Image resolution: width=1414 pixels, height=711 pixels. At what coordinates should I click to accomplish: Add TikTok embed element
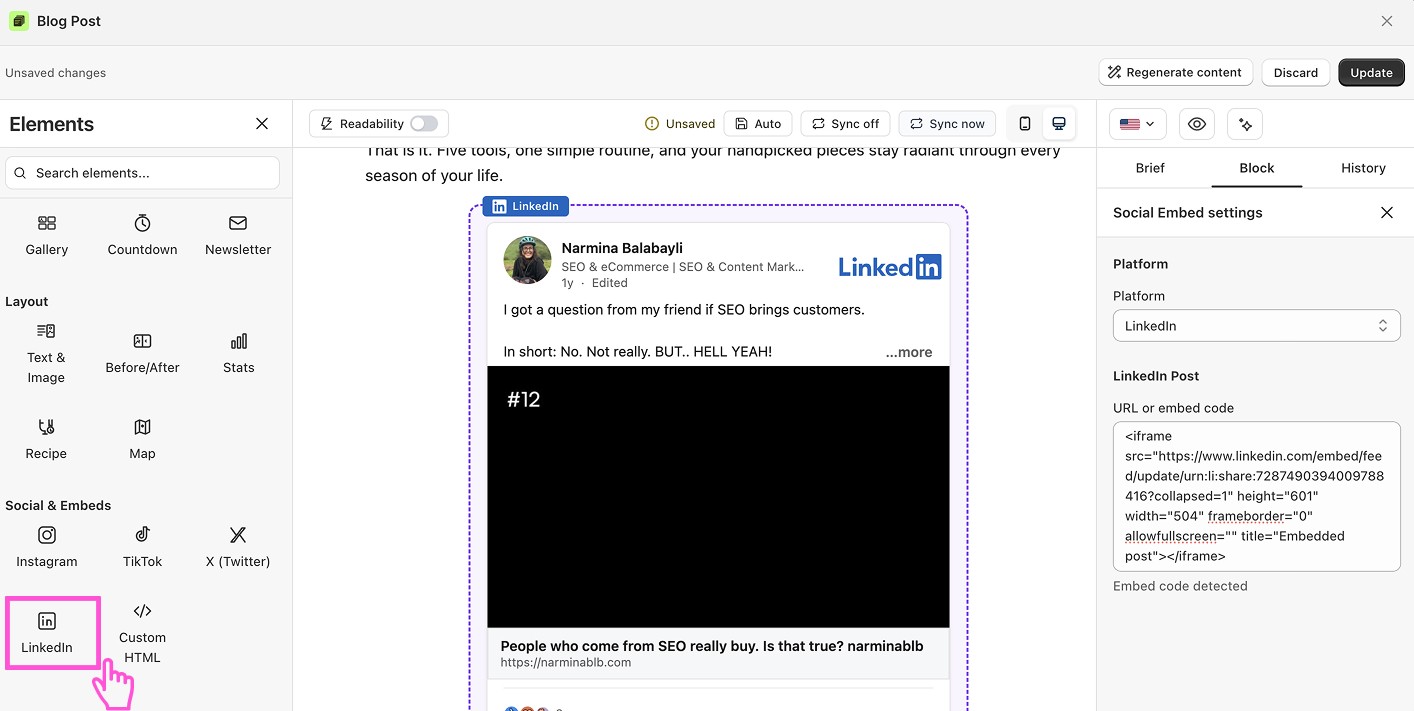pos(143,548)
